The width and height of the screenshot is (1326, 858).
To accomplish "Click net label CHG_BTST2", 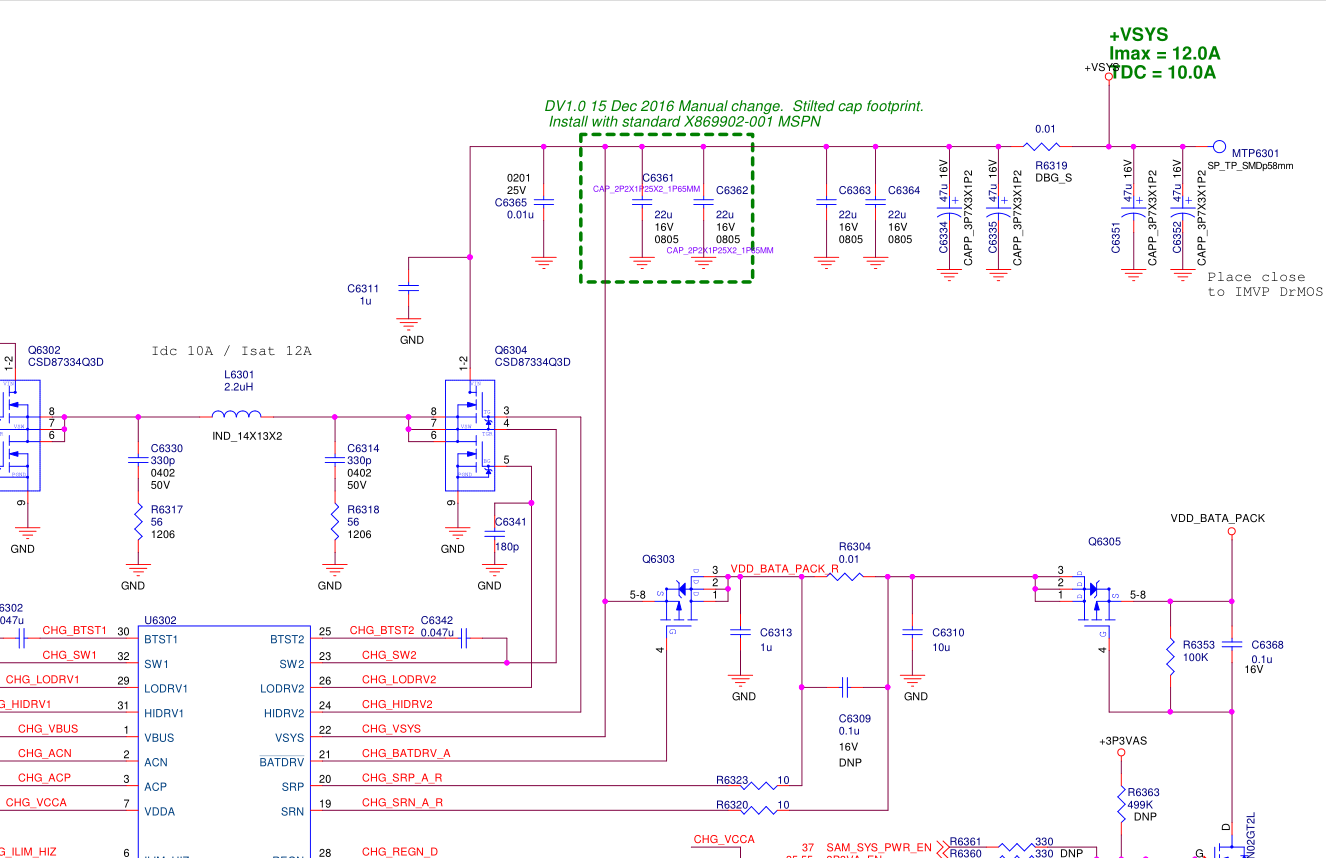I will 381,630.
